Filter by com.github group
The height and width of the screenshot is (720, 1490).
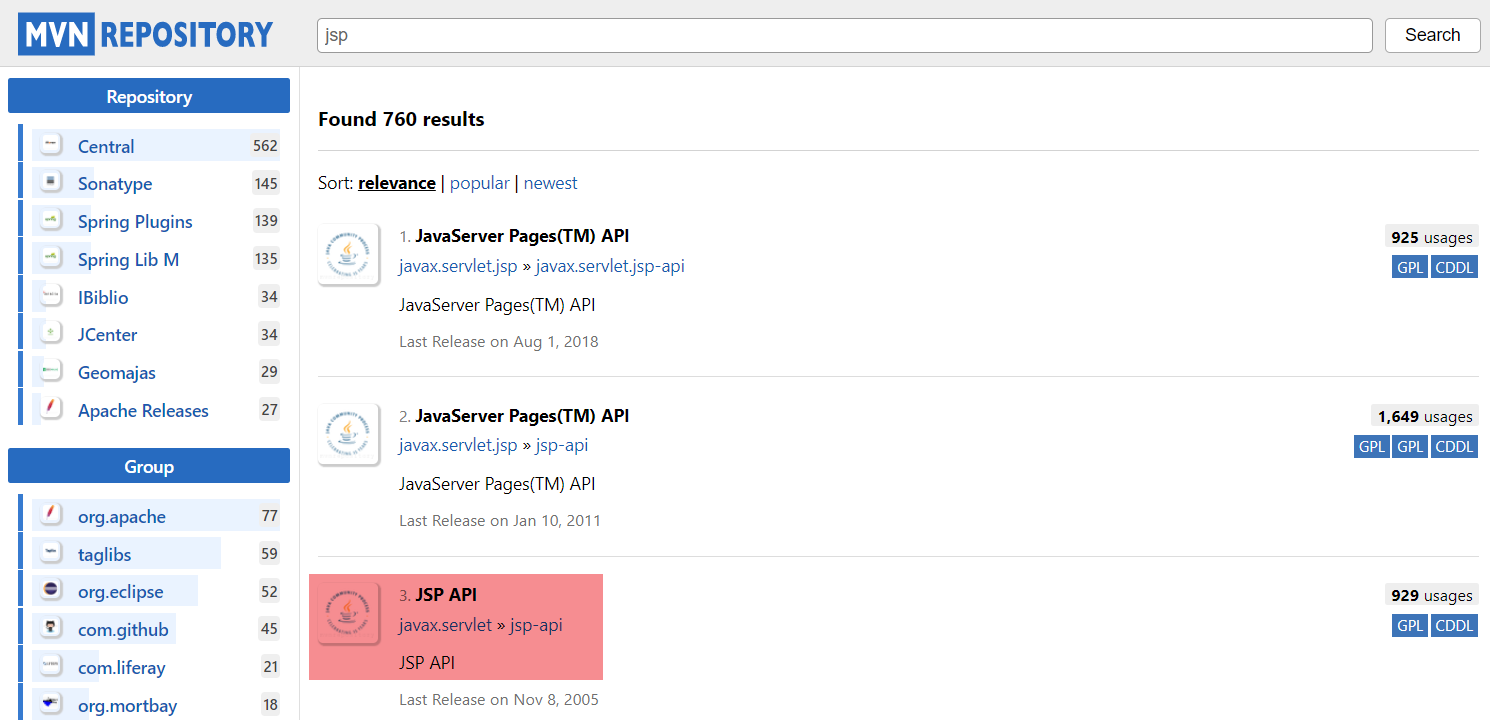123,630
